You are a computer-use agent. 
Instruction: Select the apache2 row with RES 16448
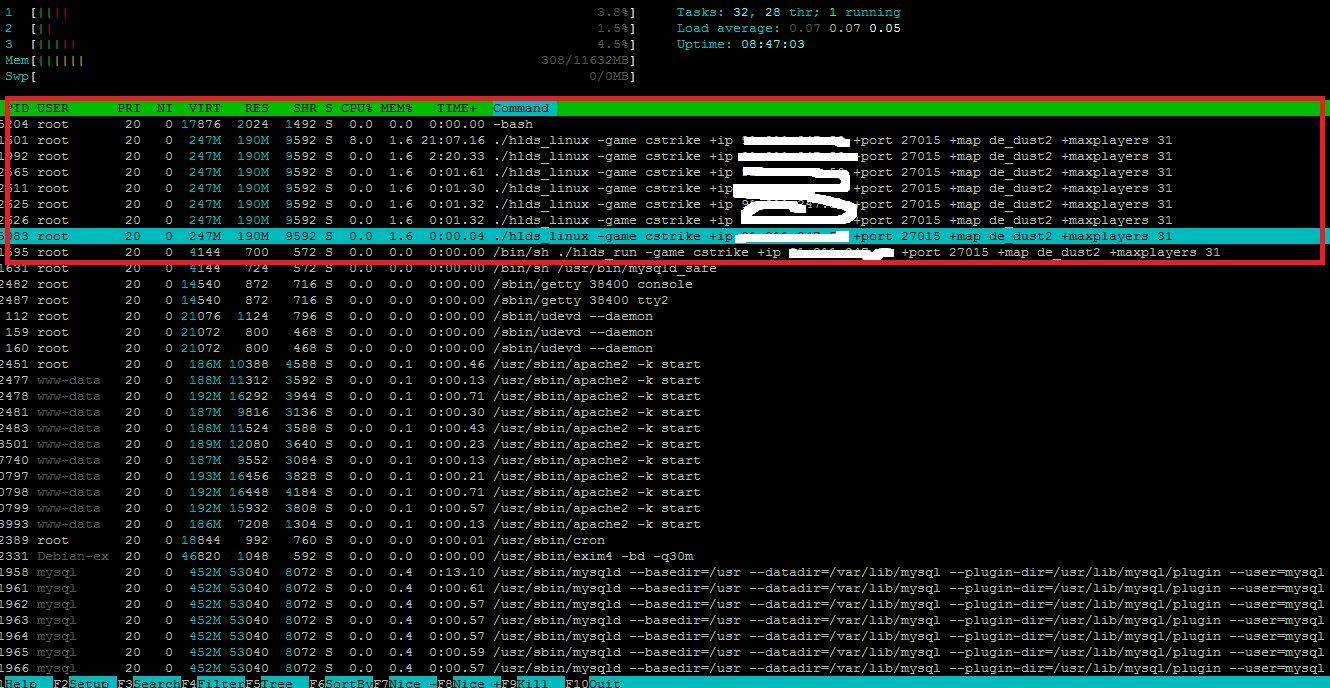[x=665, y=492]
